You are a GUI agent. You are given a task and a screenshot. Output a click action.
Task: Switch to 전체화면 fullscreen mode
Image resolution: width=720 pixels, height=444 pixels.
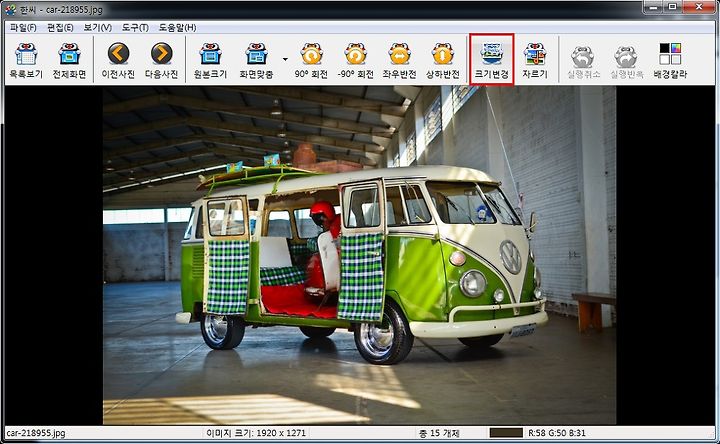(x=69, y=60)
